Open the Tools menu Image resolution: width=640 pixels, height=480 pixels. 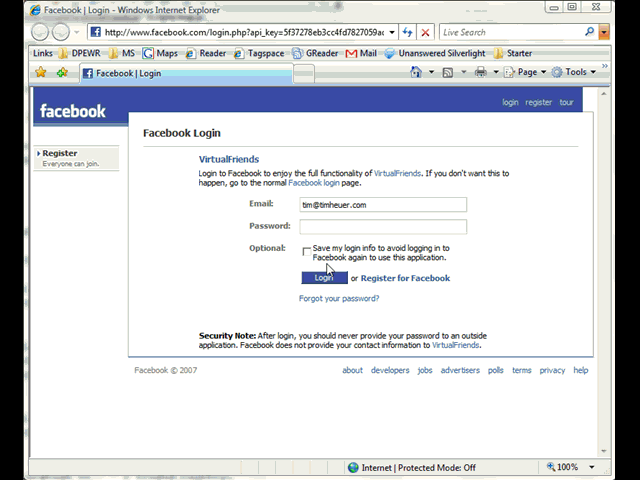(x=573, y=72)
